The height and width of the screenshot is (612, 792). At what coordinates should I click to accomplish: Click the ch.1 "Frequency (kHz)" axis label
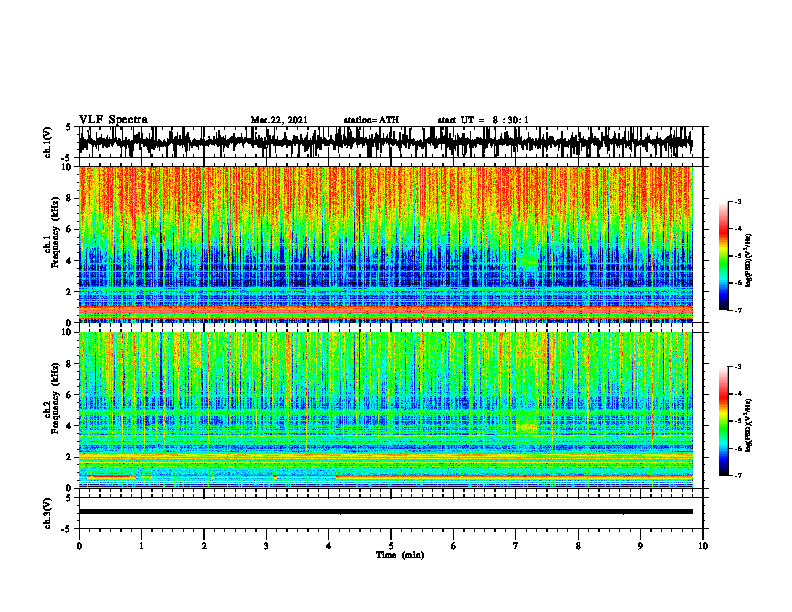point(55,230)
